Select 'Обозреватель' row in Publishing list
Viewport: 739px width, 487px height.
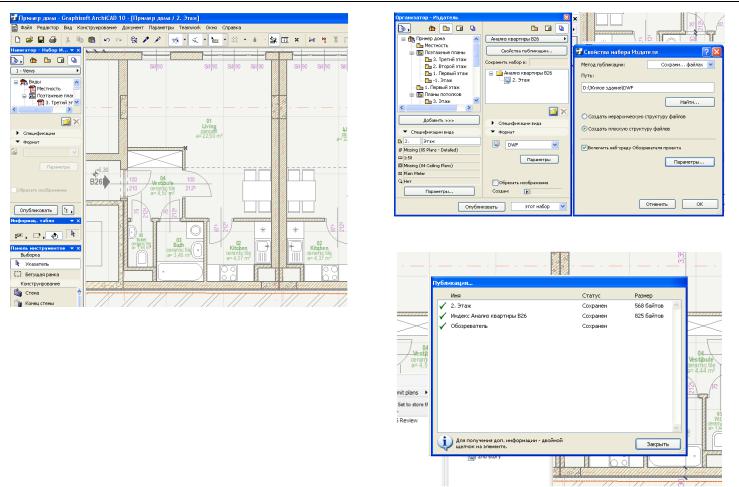tap(555, 326)
